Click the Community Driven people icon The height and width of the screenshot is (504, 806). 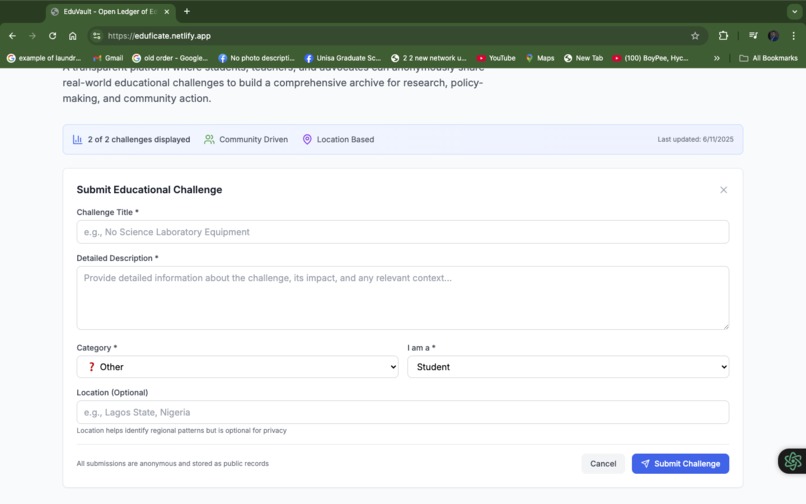pos(209,139)
